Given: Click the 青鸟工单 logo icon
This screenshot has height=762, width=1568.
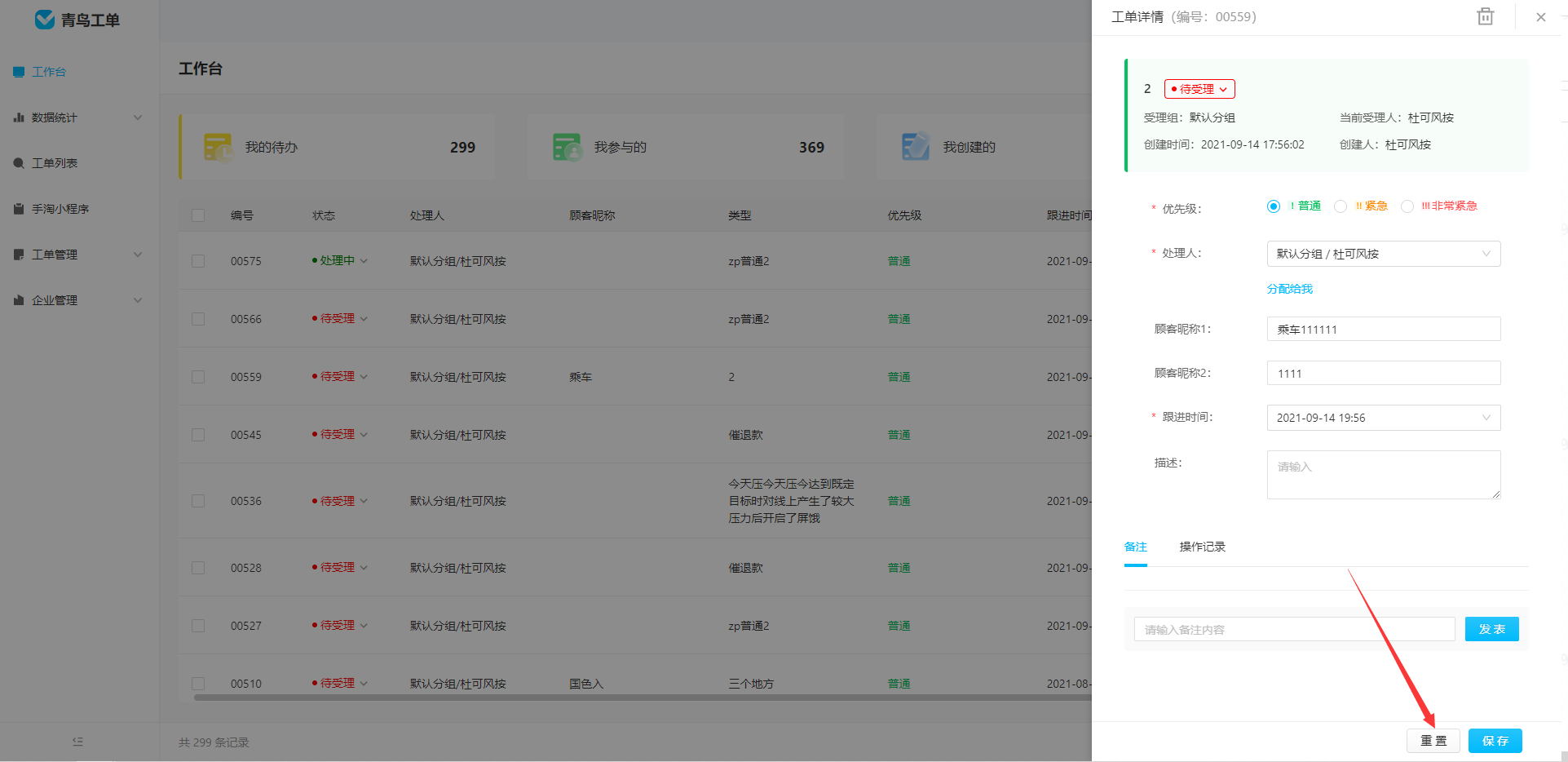Looking at the screenshot, I should pos(45,20).
